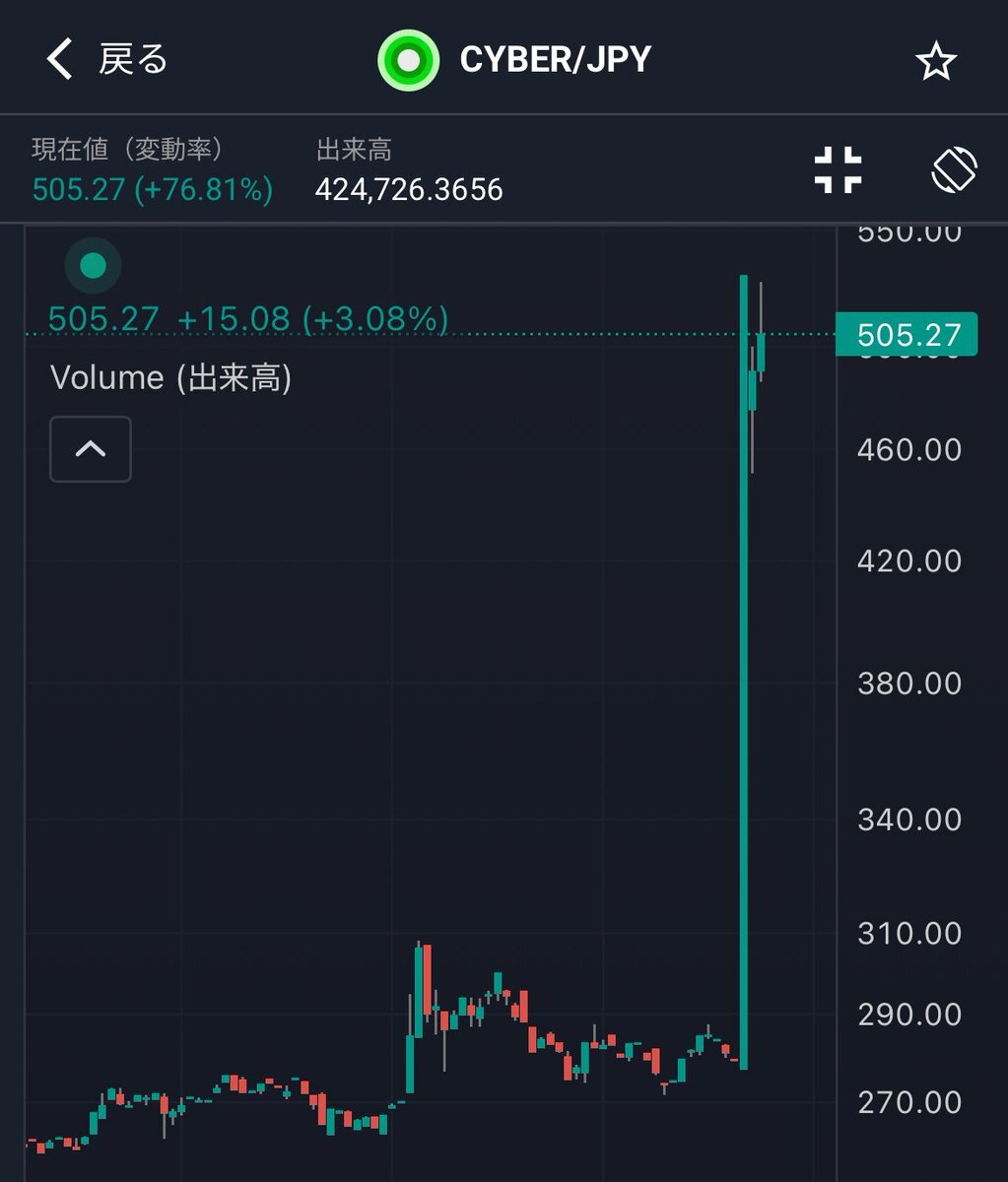Tap the 505.27 +15.08 (+3.08%) chart legend
This screenshot has height=1182, width=1008.
[x=248, y=319]
